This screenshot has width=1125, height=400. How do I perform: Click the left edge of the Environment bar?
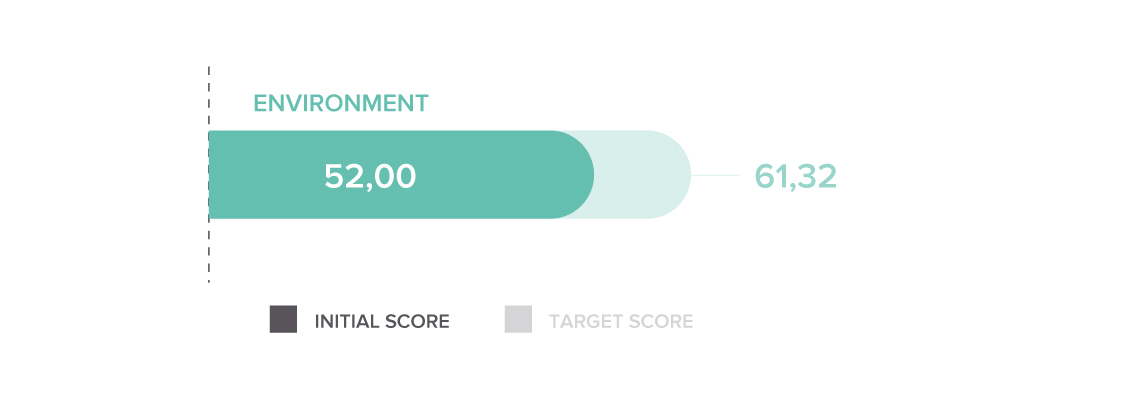[x=211, y=174]
